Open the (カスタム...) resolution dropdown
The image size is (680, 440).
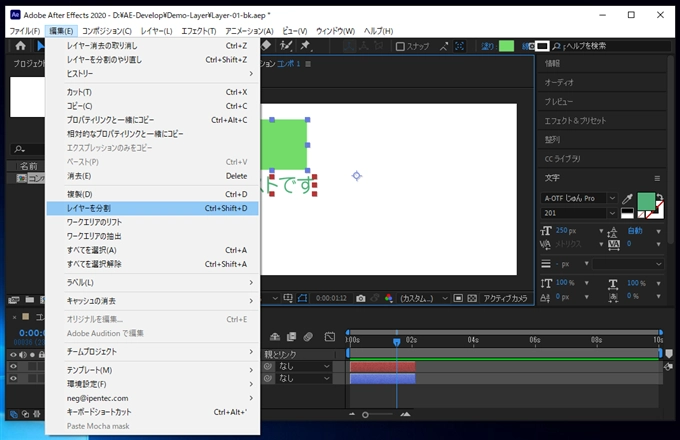point(423,298)
